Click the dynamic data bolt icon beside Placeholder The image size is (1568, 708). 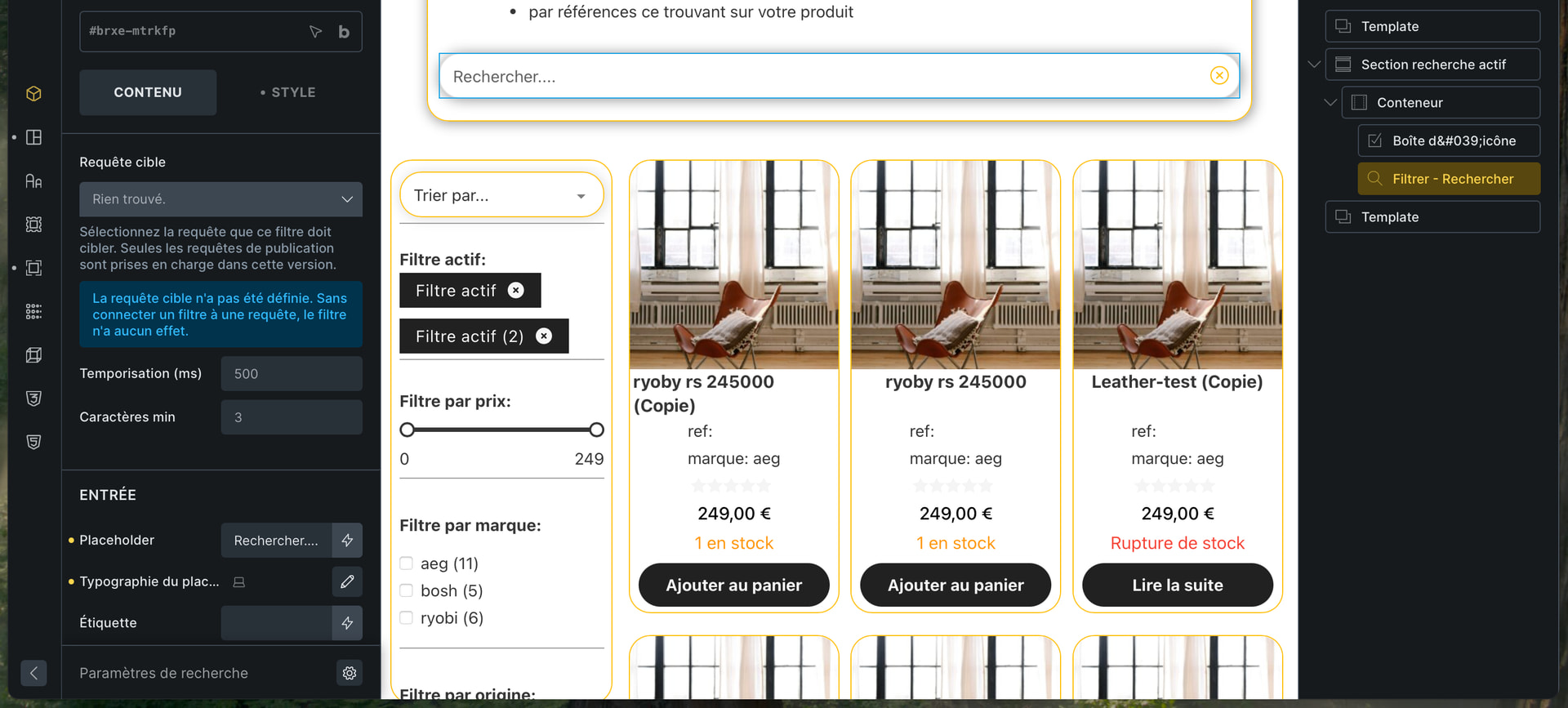[x=347, y=540]
